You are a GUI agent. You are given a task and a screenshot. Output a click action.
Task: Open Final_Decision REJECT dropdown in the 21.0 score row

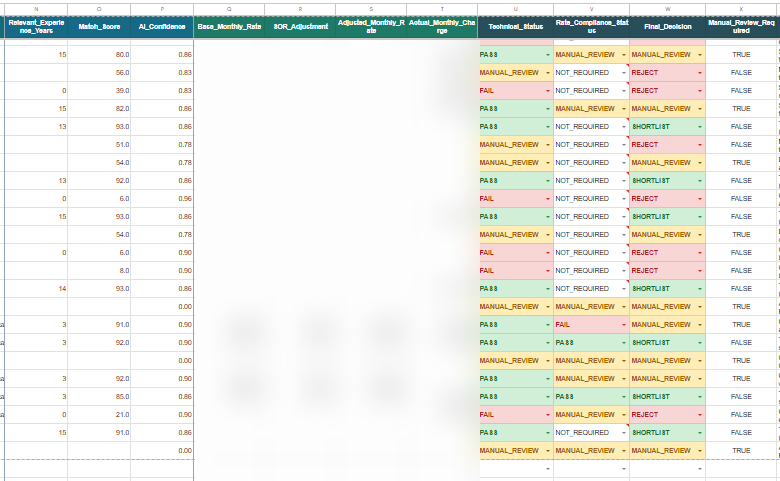(x=699, y=415)
